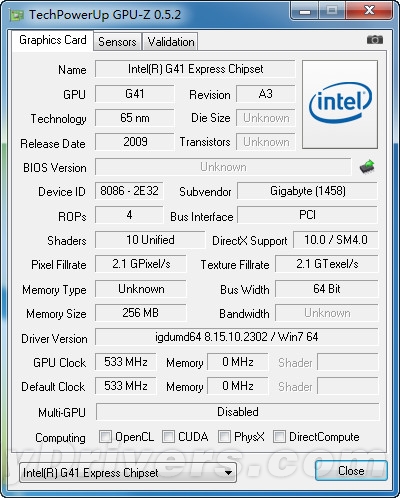This screenshot has height=498, width=400.
Task: Click Subvendor field Gigabyte (1458)
Action: pos(307,191)
